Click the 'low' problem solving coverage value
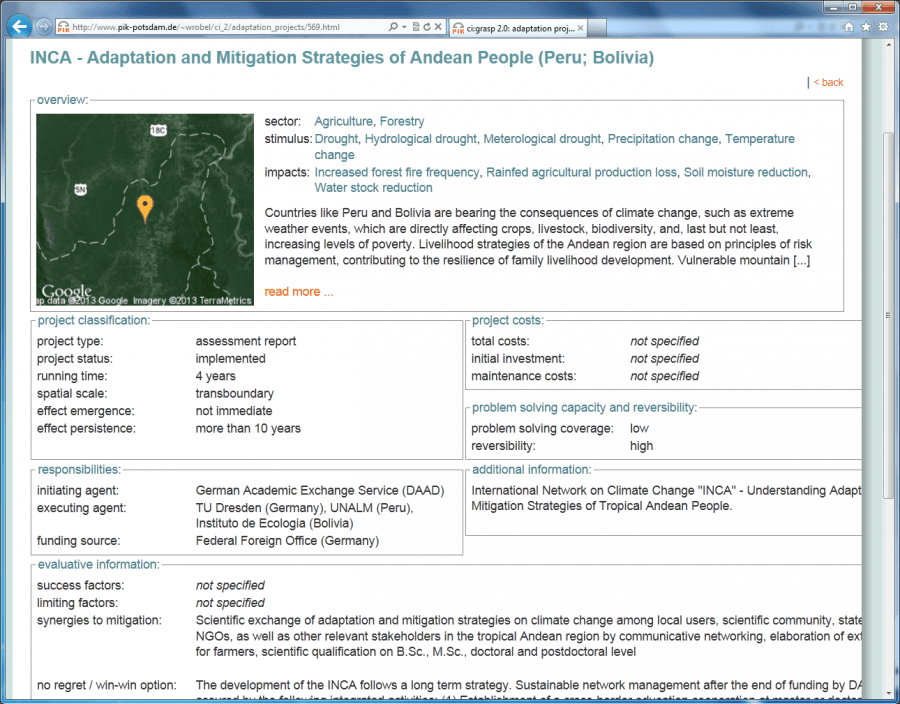900x704 pixels. click(639, 429)
